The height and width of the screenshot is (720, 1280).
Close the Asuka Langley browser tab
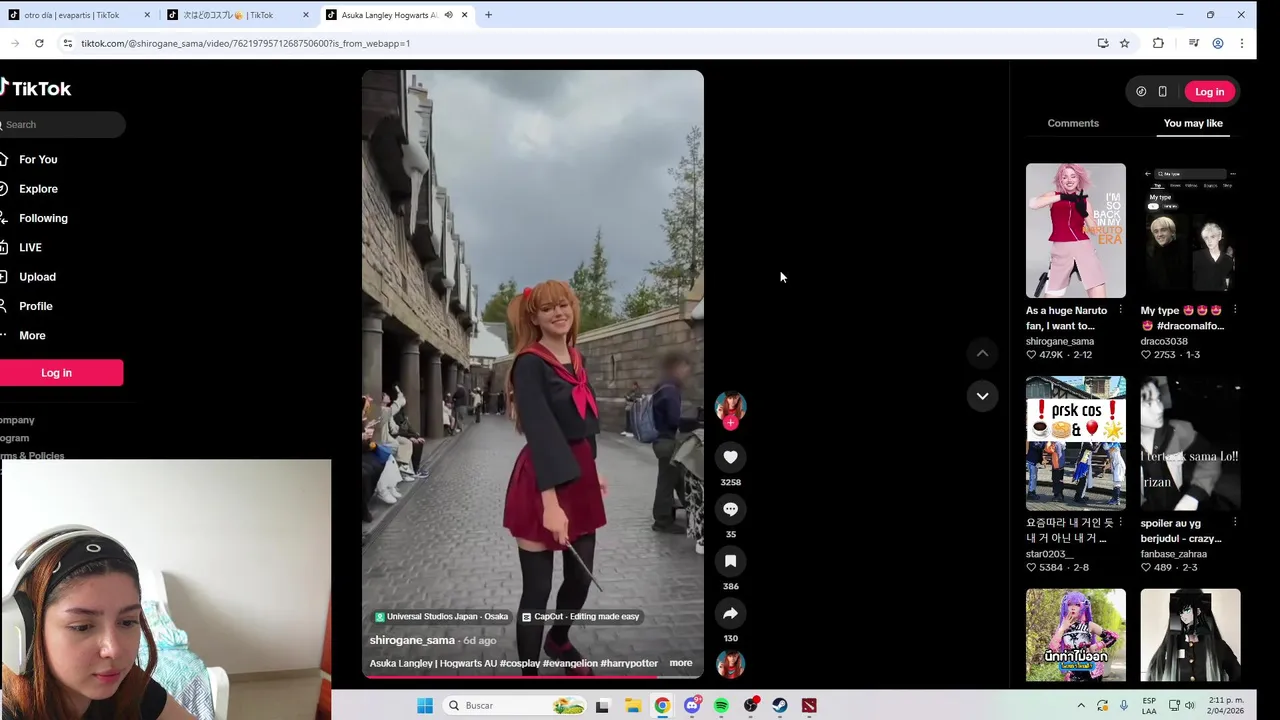(464, 15)
